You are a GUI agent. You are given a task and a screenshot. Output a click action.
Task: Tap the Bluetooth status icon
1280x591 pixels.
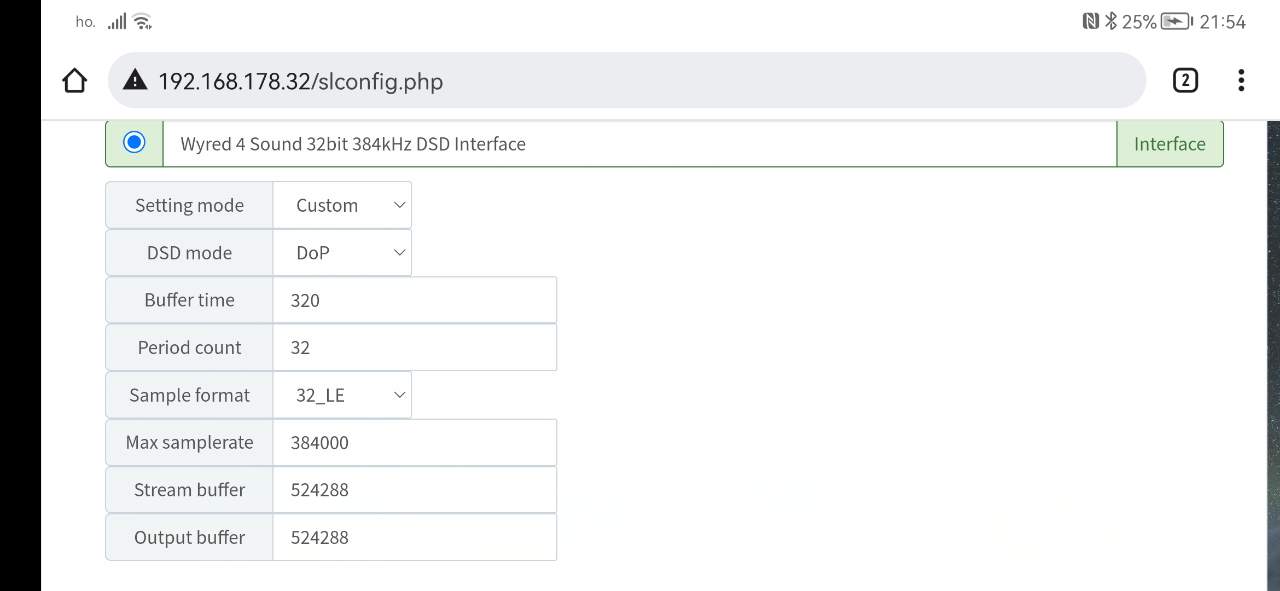1110,21
